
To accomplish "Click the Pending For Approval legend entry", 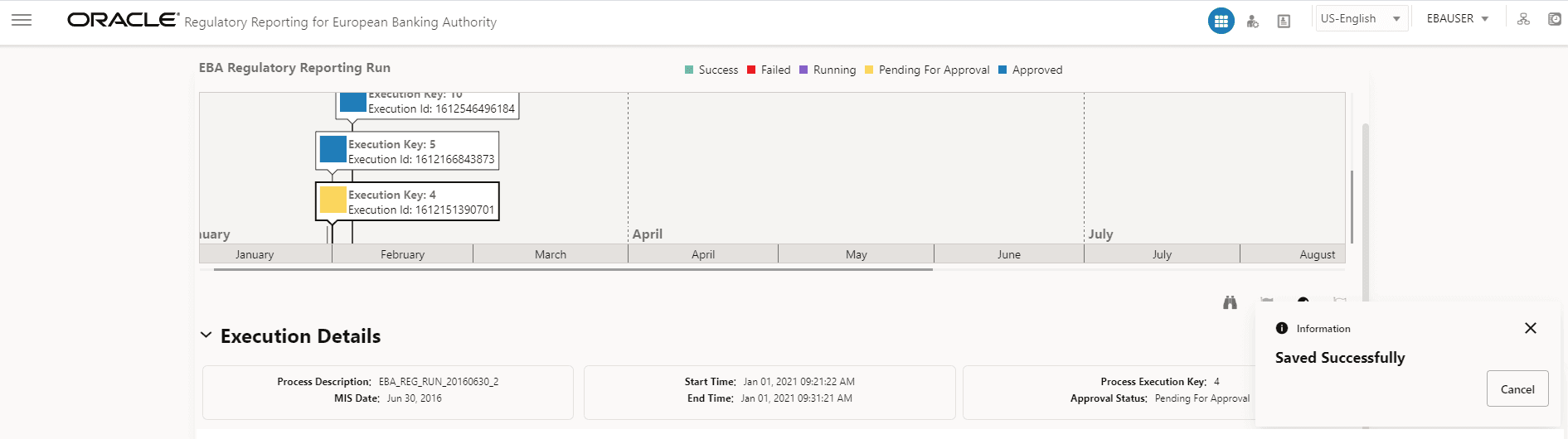I will [x=927, y=70].
